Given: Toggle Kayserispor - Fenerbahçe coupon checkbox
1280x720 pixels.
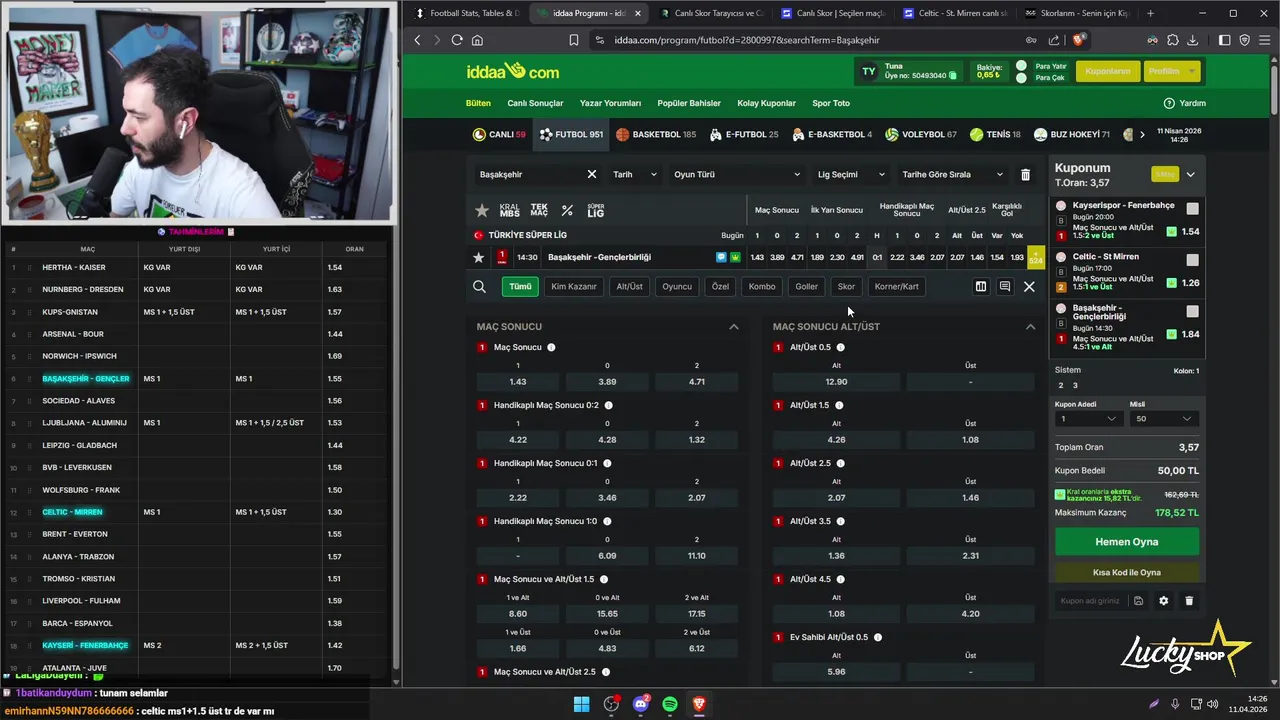Looking at the screenshot, I should [x=1192, y=209].
